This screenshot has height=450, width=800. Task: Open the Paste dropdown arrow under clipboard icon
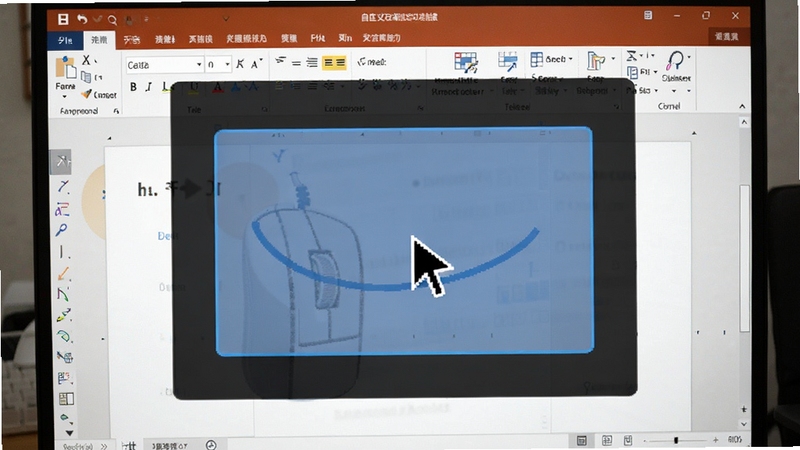pyautogui.click(x=65, y=96)
